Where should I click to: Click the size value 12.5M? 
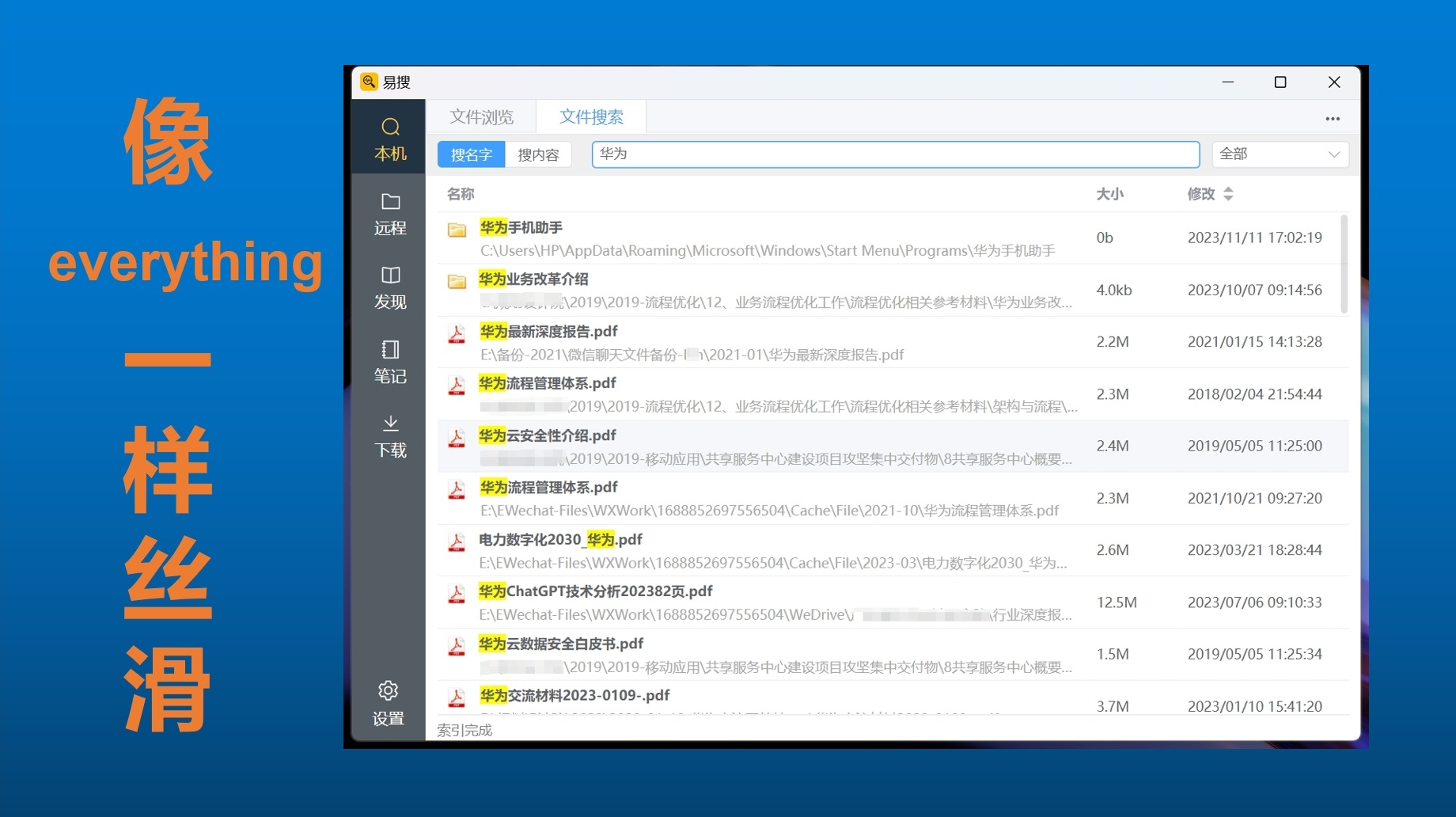(x=1117, y=602)
